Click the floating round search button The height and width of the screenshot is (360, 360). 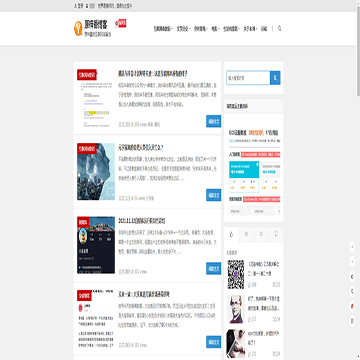(352, 291)
